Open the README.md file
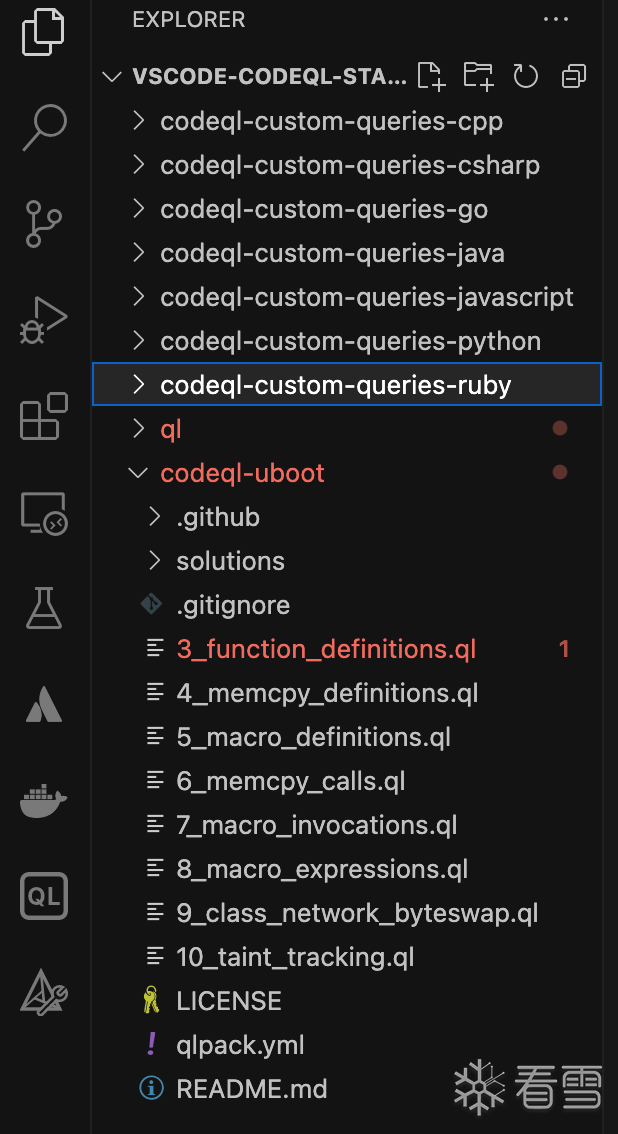The image size is (618, 1134). pos(251,1089)
